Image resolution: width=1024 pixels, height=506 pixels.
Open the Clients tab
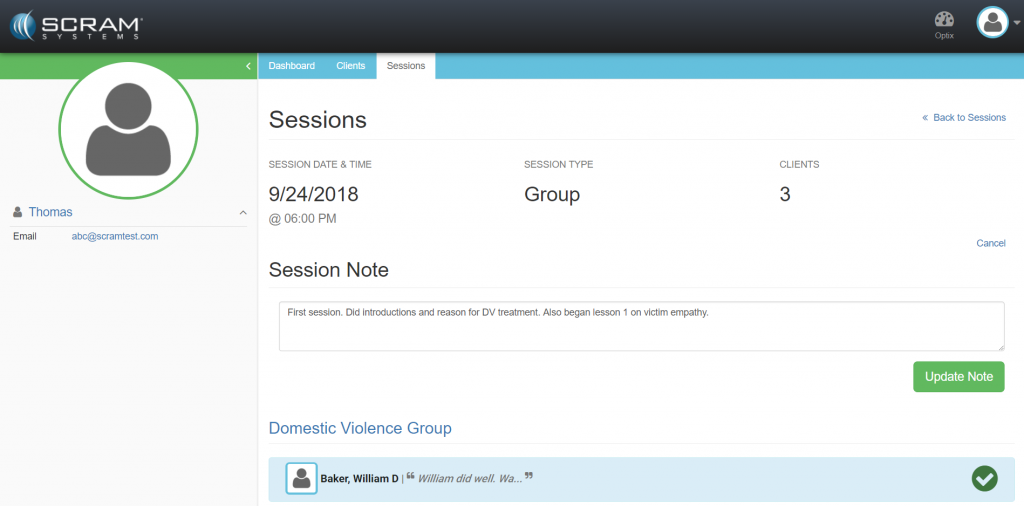[x=351, y=66]
